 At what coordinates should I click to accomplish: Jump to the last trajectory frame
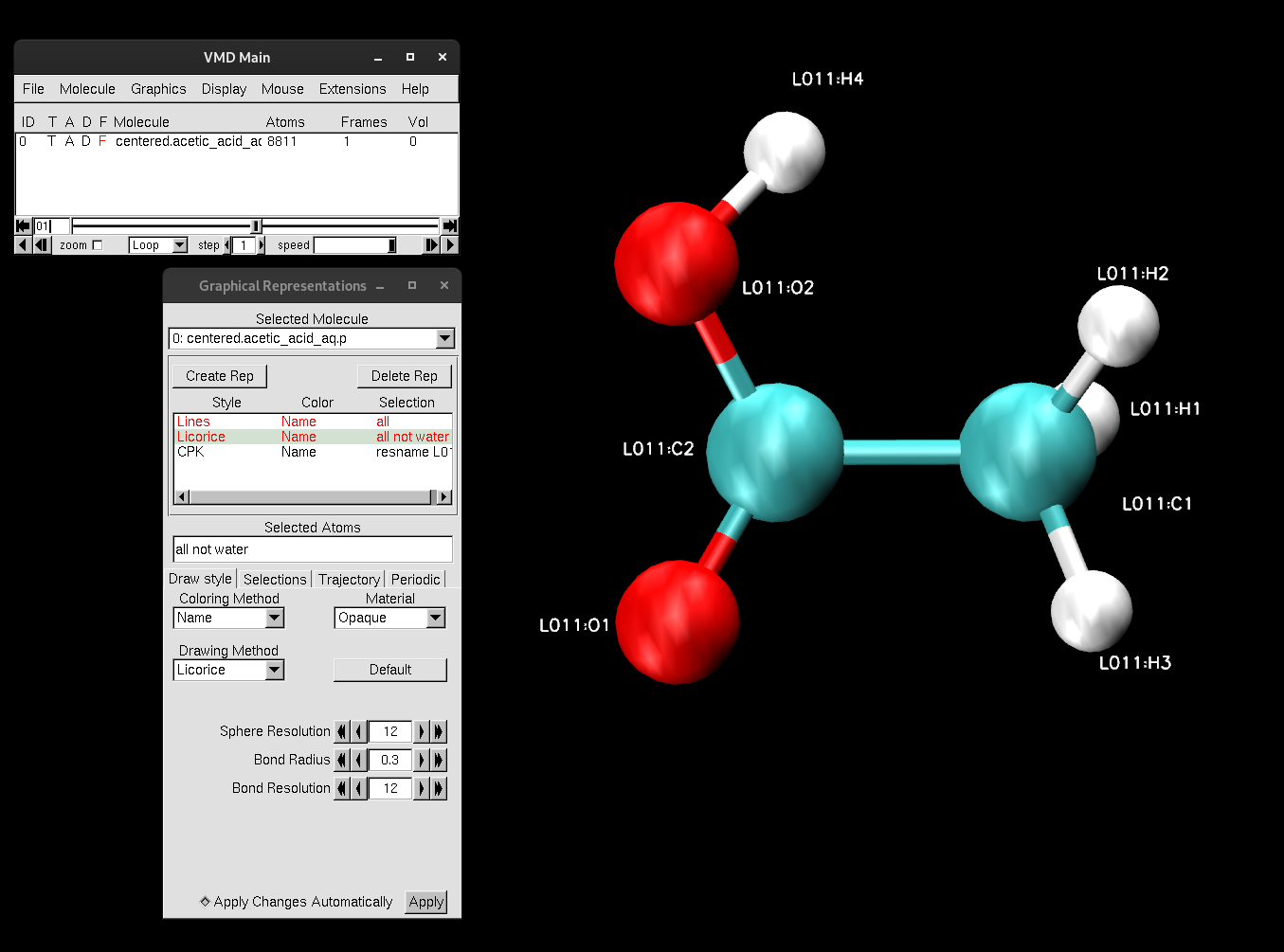coord(450,226)
